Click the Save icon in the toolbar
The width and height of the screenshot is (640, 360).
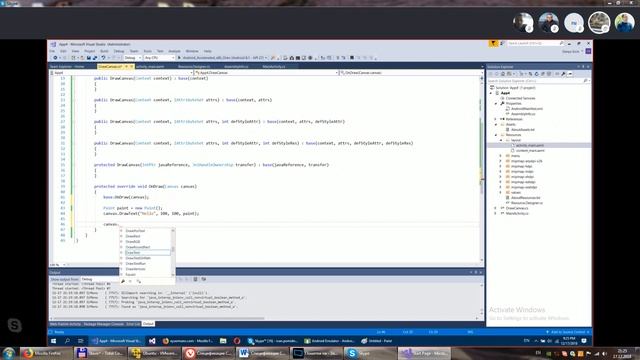click(x=89, y=58)
